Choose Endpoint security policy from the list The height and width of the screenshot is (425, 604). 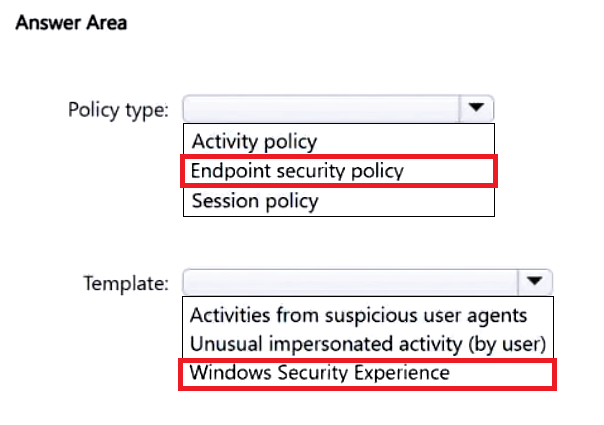(297, 170)
